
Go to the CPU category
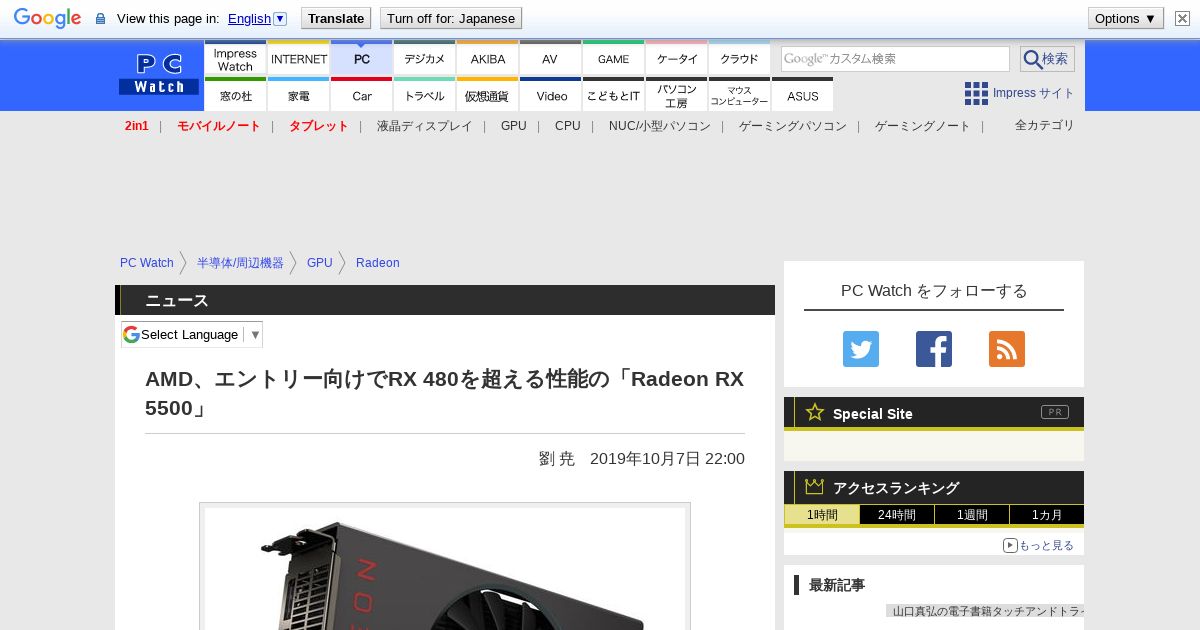click(567, 126)
